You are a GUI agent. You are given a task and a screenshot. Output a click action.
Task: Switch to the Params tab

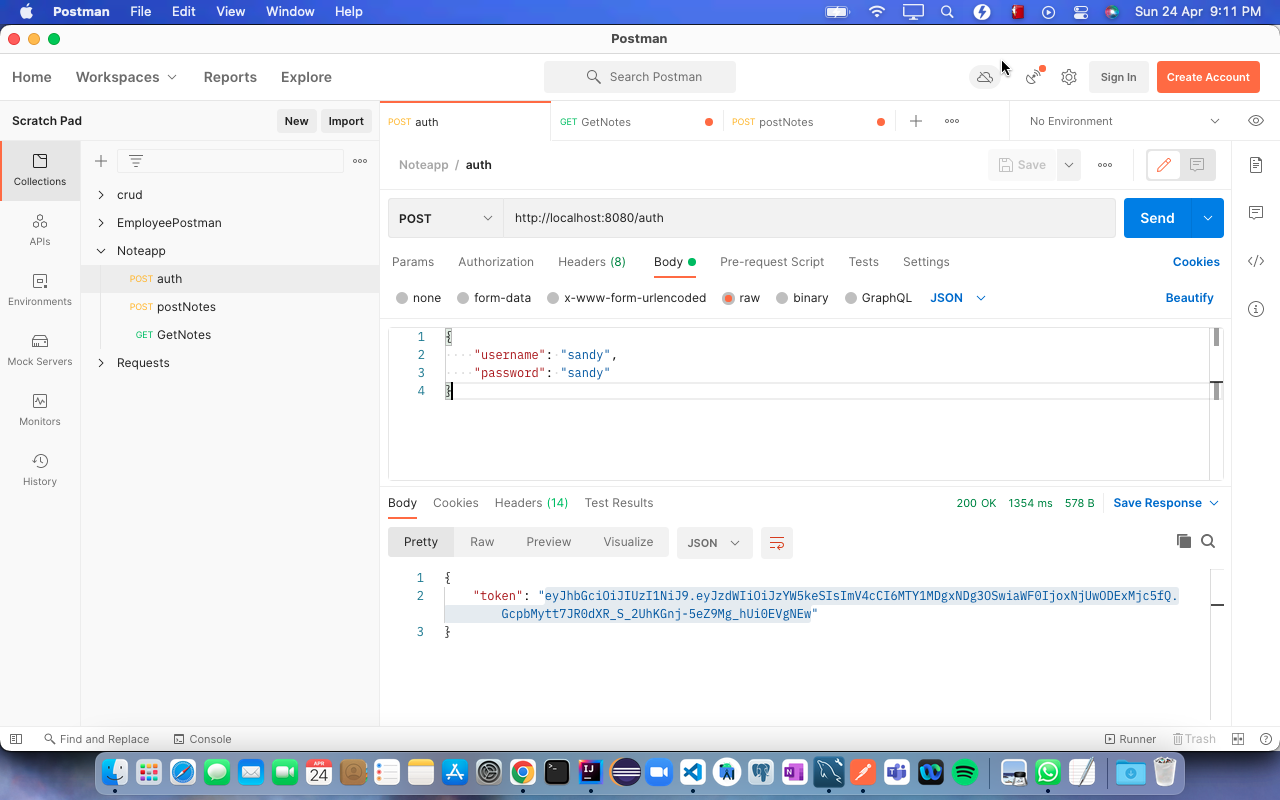(413, 262)
